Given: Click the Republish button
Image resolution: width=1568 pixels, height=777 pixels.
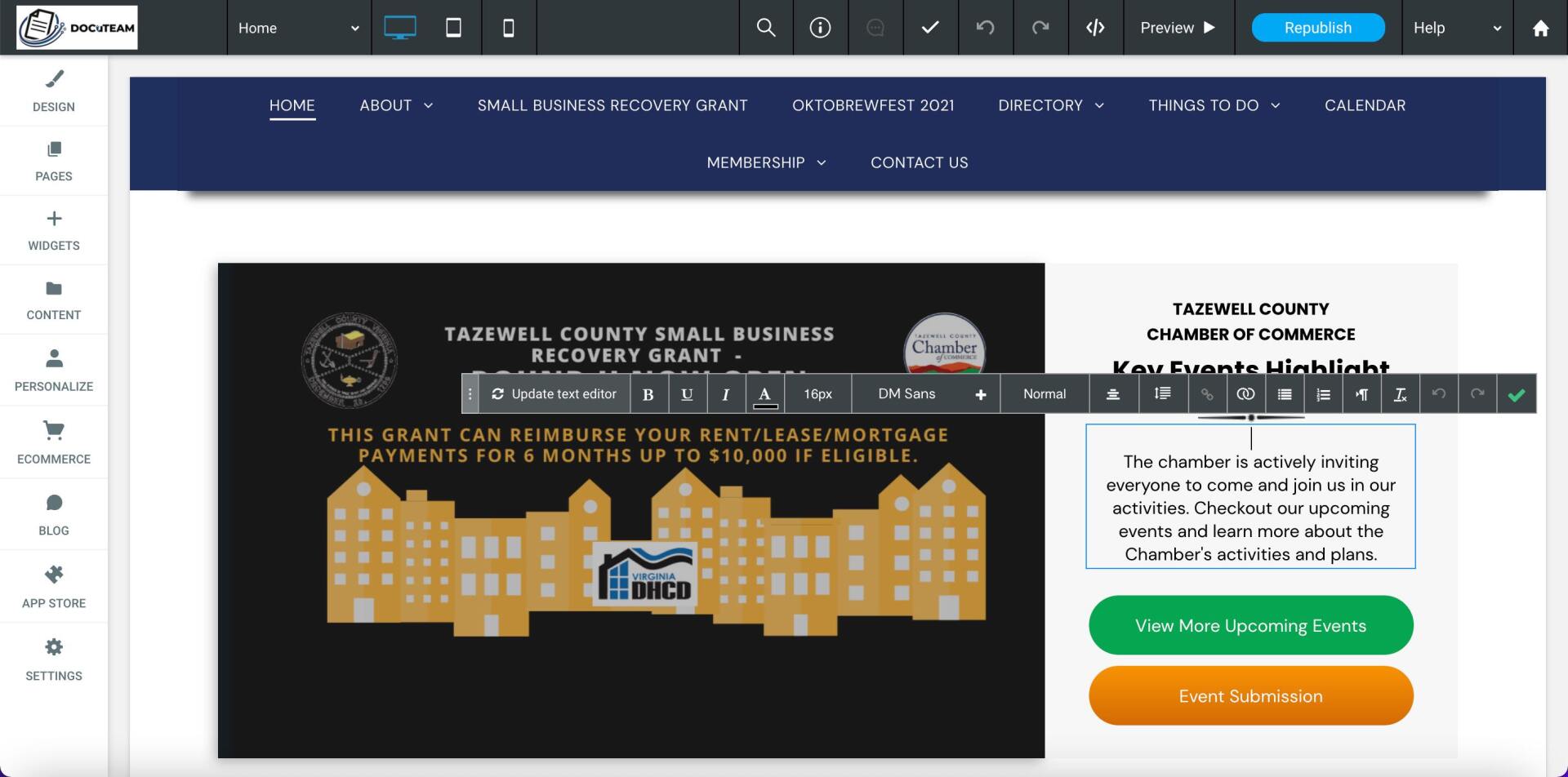Looking at the screenshot, I should click(x=1318, y=28).
